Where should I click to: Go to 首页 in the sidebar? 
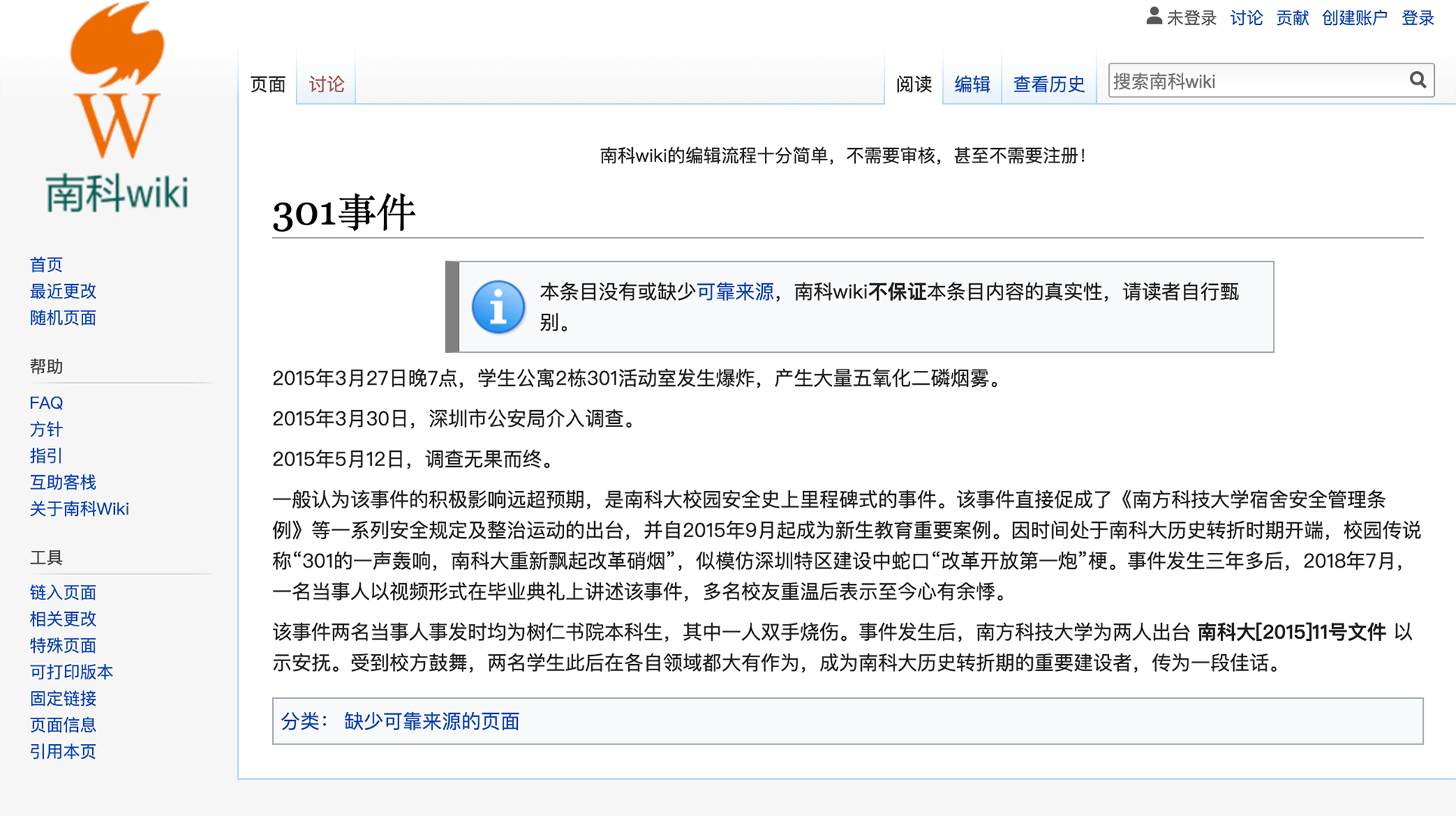point(46,264)
